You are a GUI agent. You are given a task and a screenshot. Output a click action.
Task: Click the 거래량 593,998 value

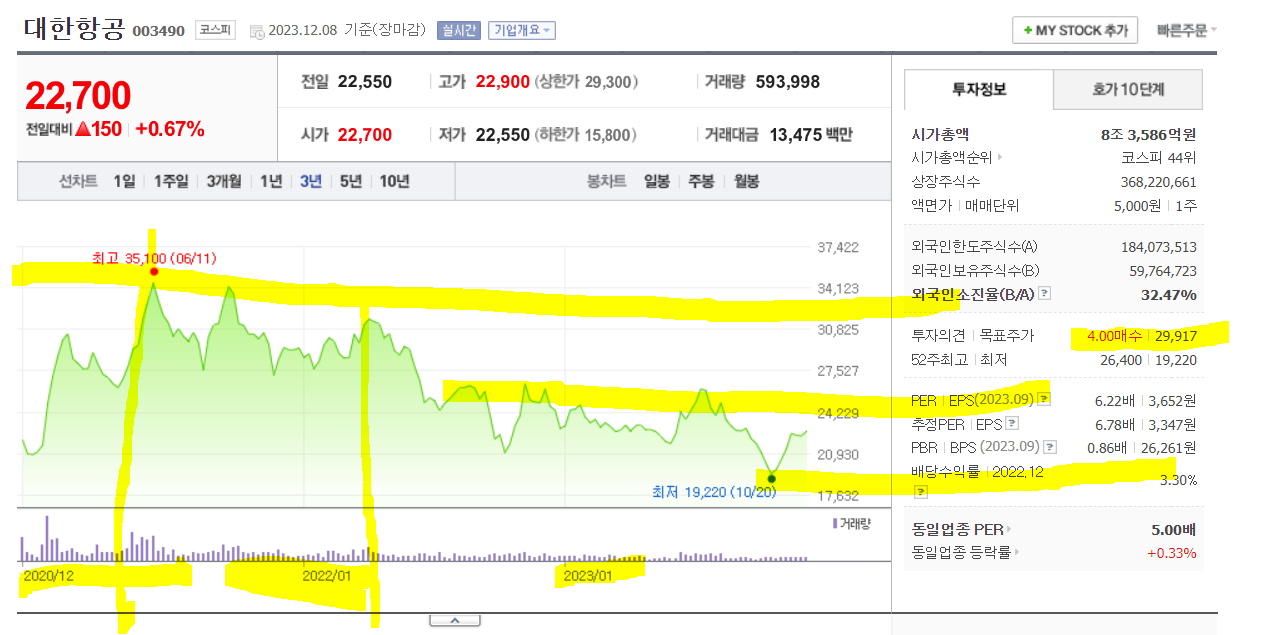click(x=788, y=82)
